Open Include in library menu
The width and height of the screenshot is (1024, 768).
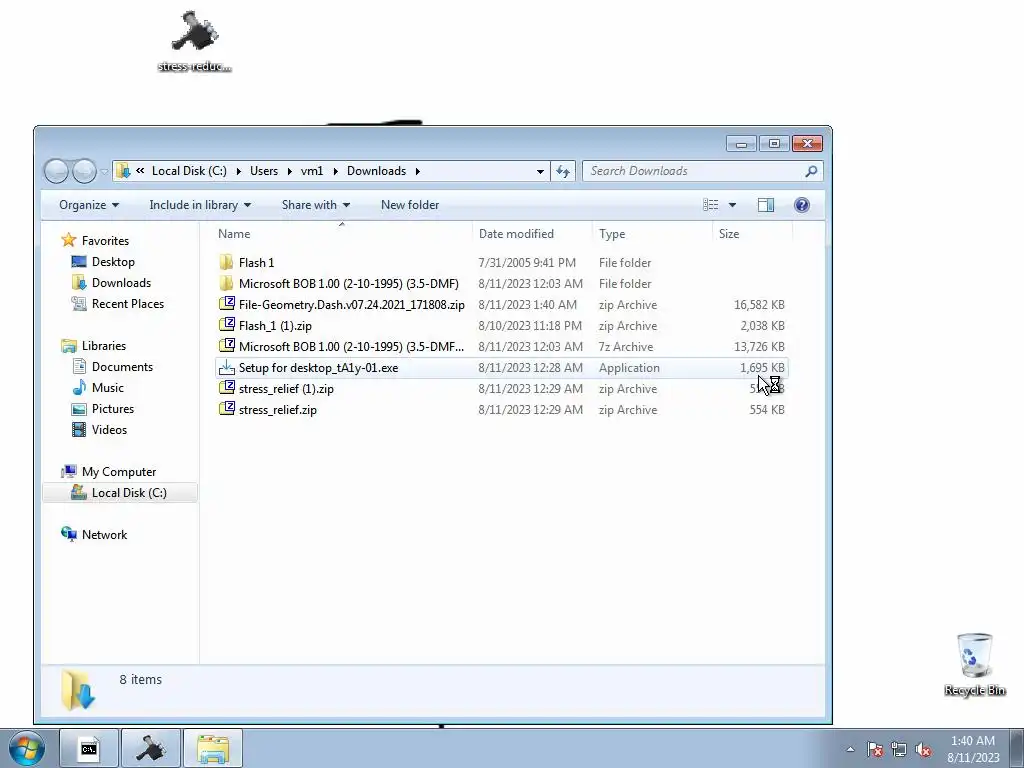(x=200, y=205)
